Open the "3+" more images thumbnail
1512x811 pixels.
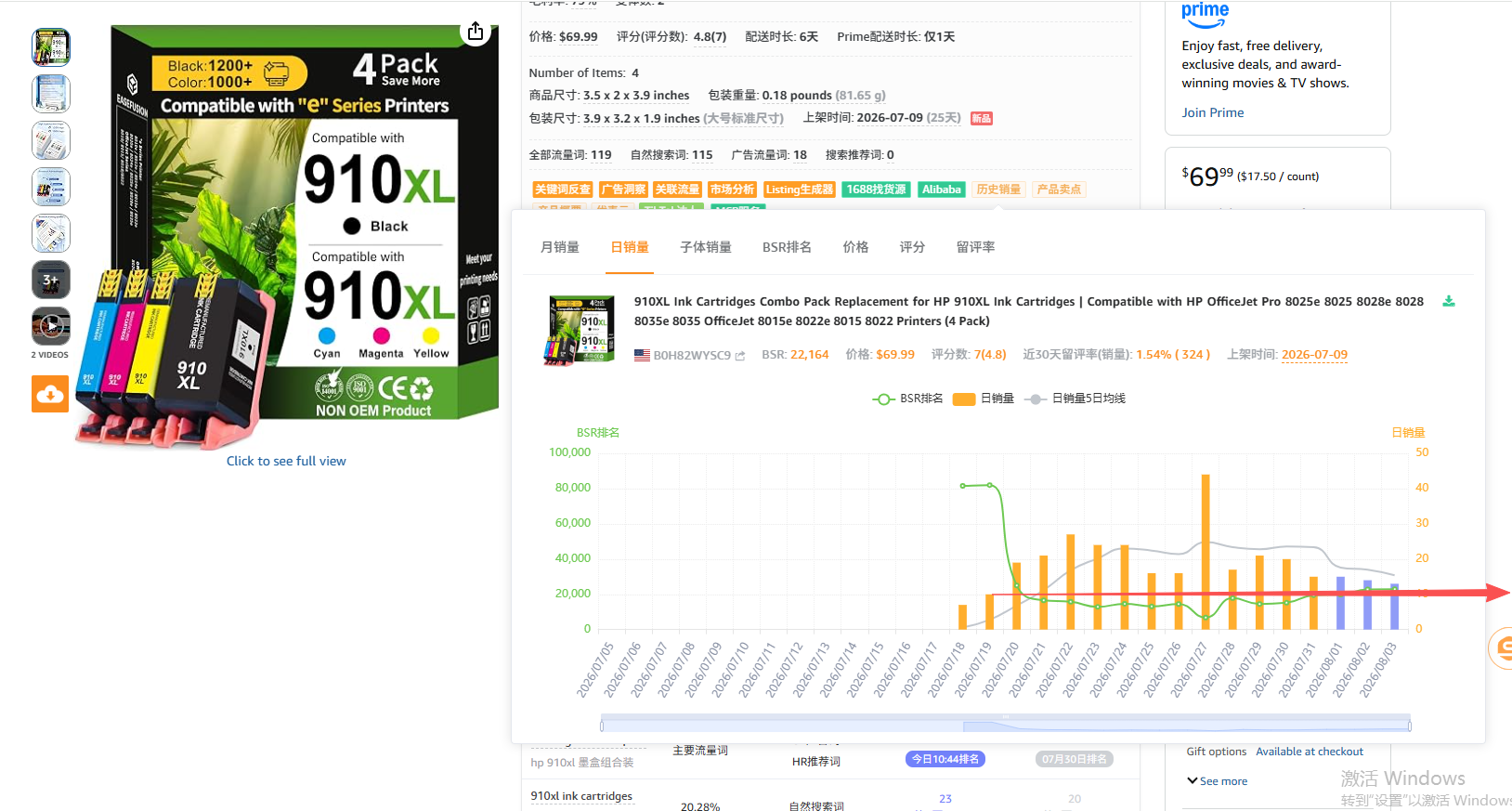click(51, 280)
